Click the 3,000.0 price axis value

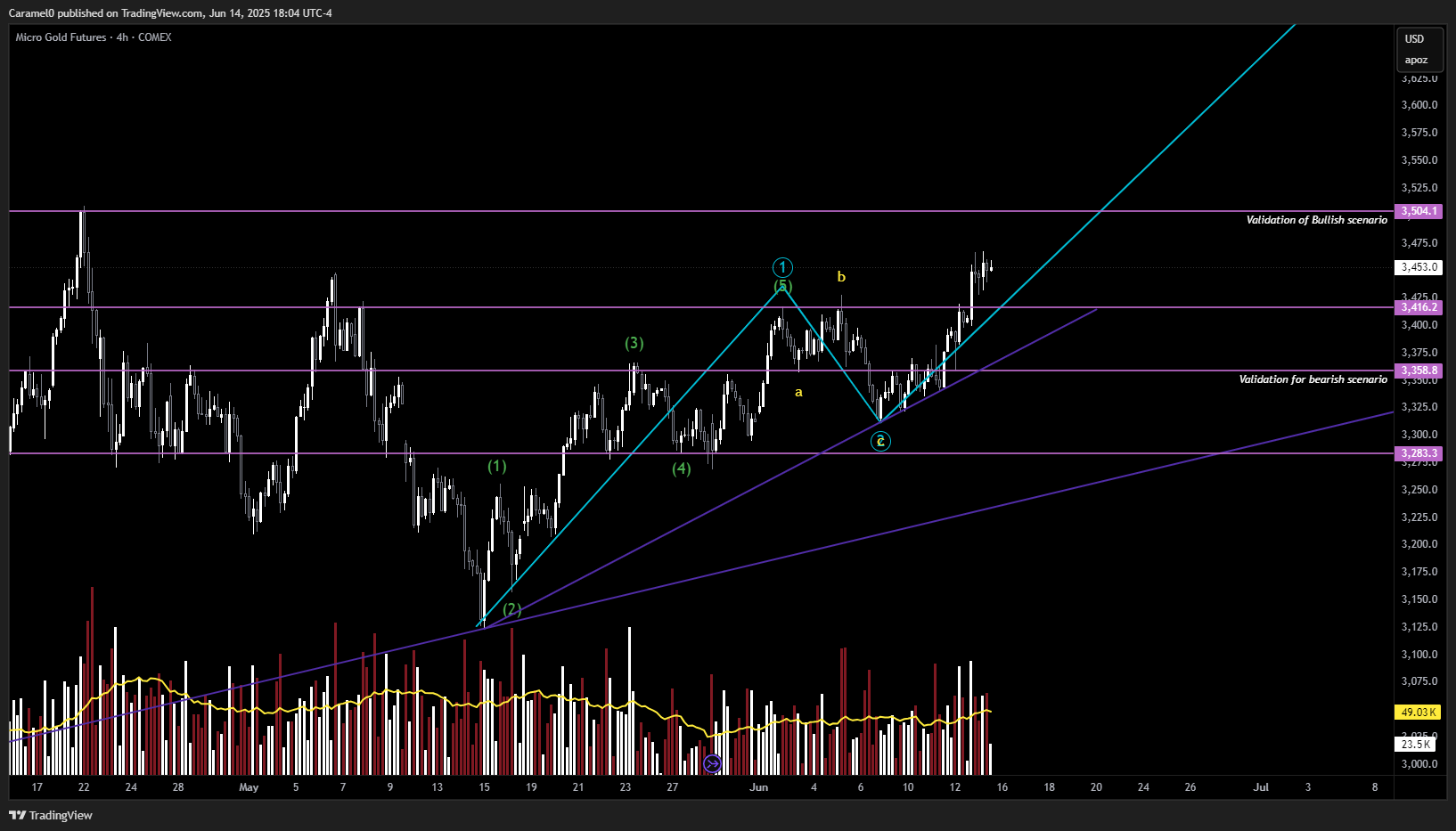coord(1419,764)
